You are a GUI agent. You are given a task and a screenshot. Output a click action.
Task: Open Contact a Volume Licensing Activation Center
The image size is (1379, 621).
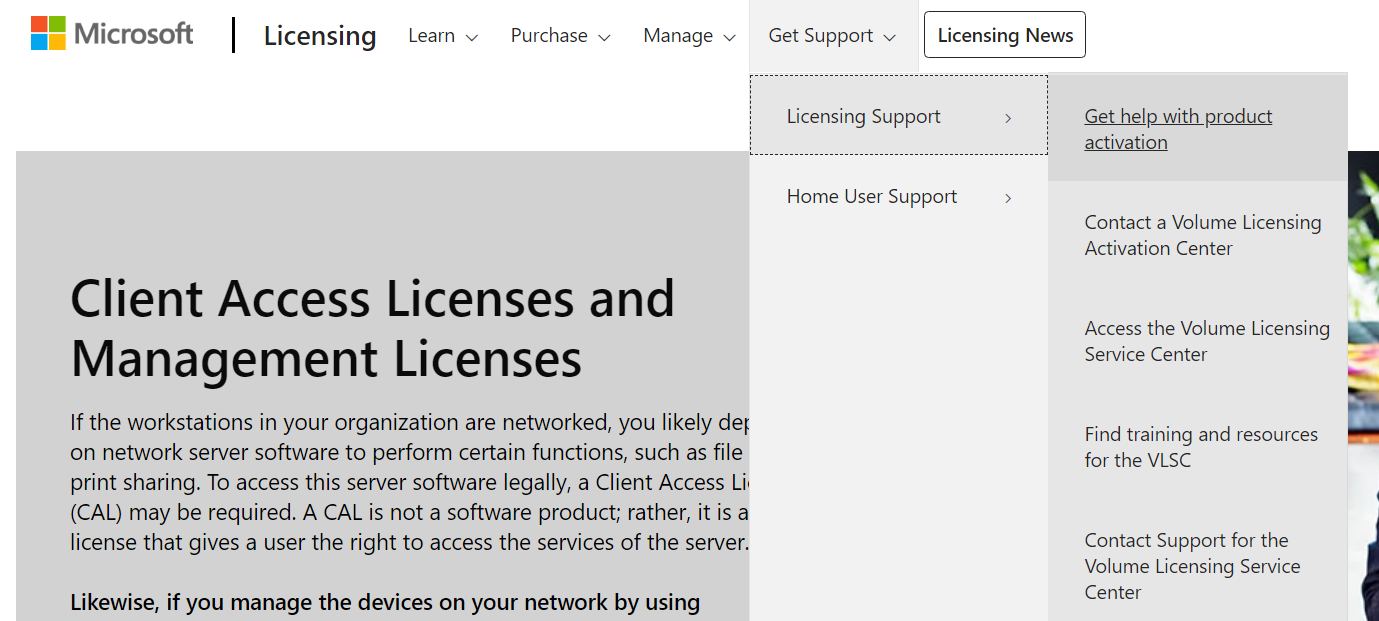(1203, 235)
